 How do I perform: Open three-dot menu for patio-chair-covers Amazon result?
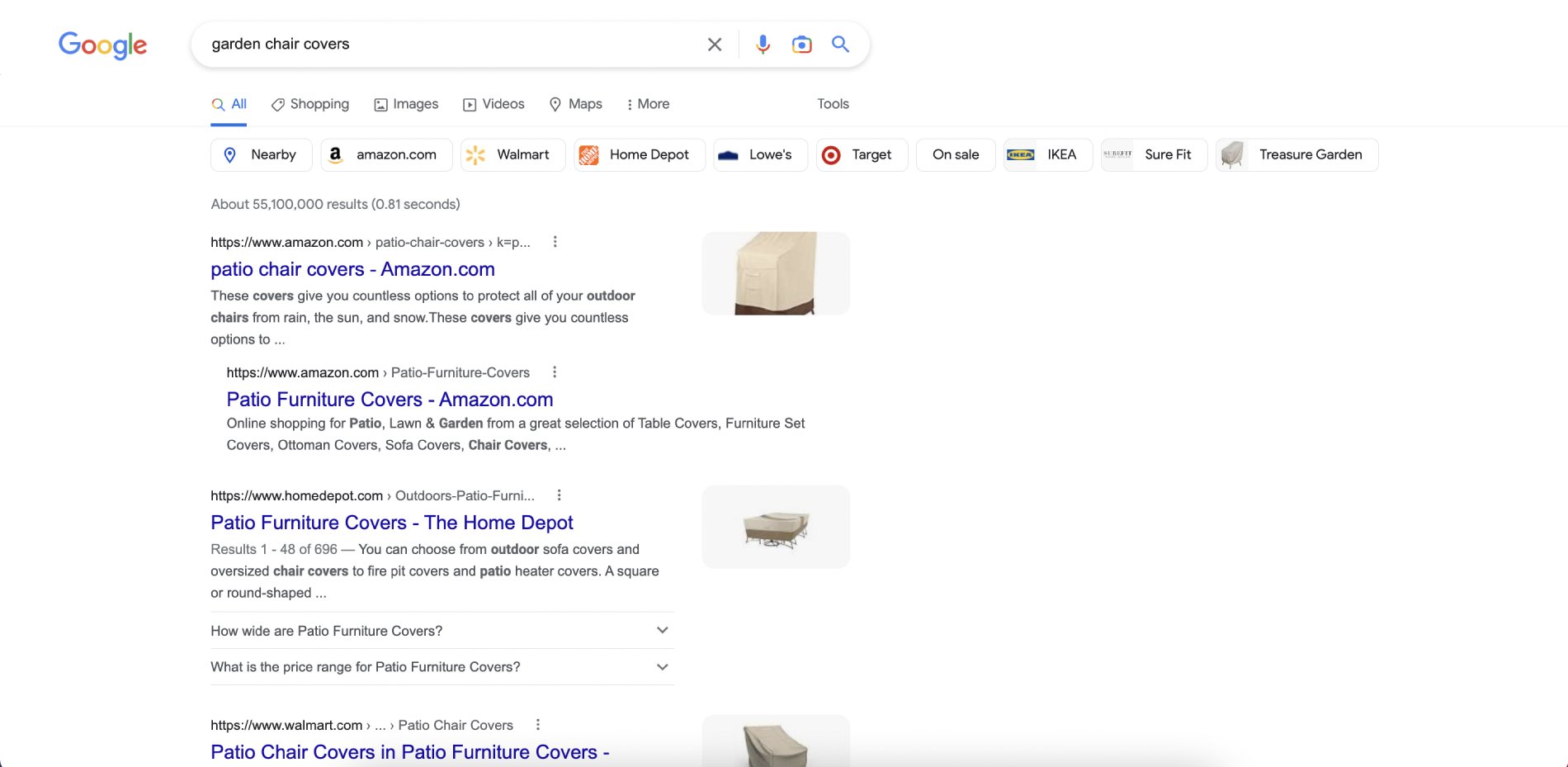[x=555, y=242]
